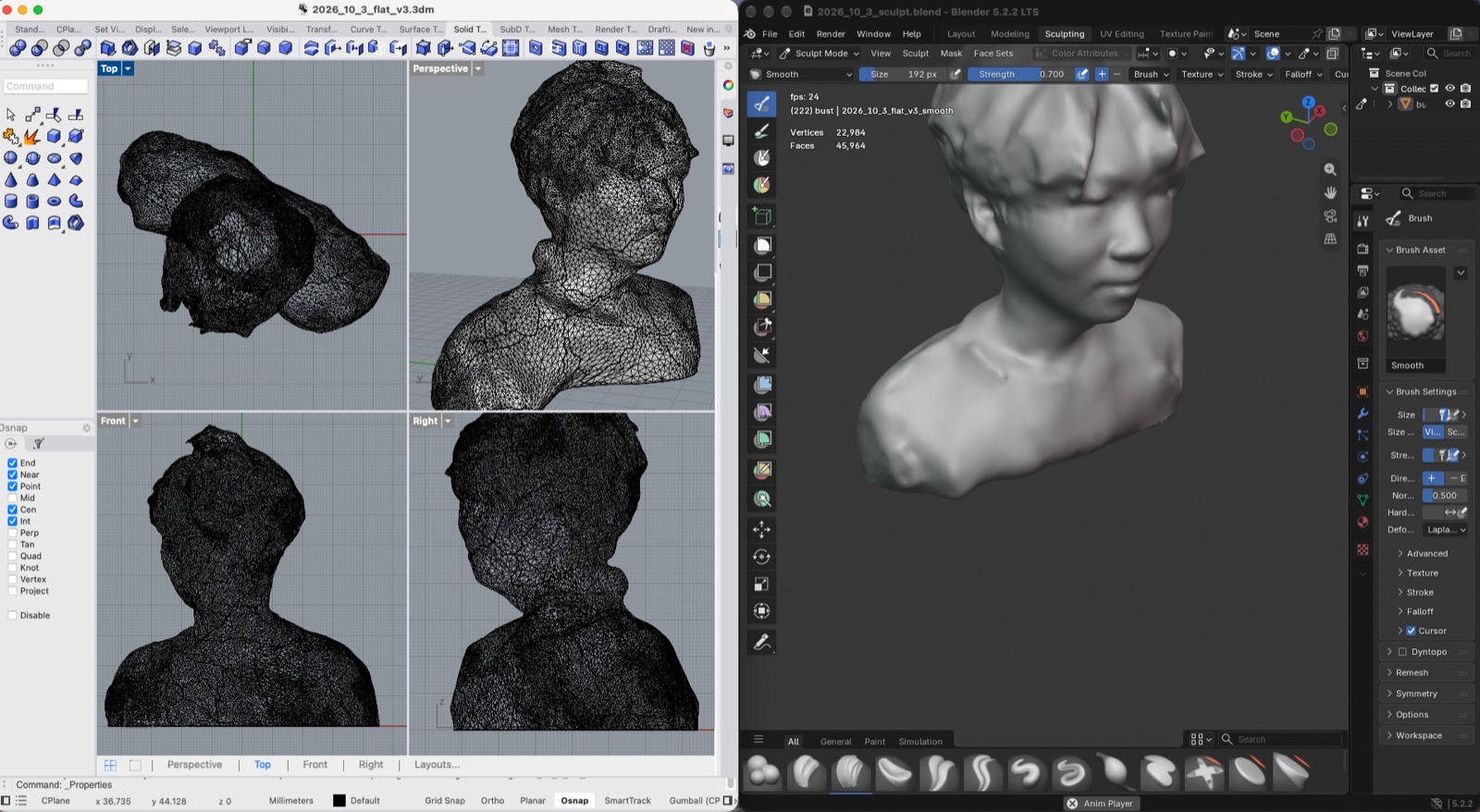Expand the Advanced section in Brush Settings
This screenshot has height=812, width=1480.
(x=1426, y=553)
